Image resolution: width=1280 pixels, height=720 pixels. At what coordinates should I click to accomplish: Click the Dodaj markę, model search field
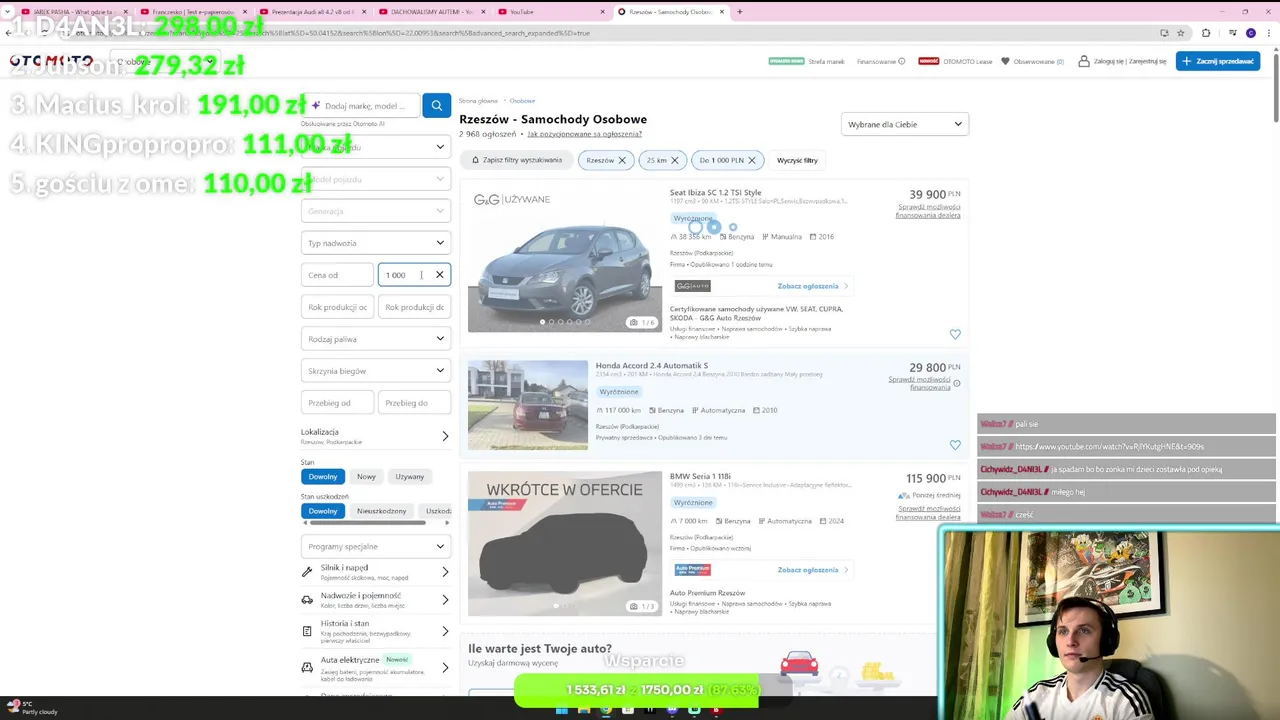tap(362, 105)
